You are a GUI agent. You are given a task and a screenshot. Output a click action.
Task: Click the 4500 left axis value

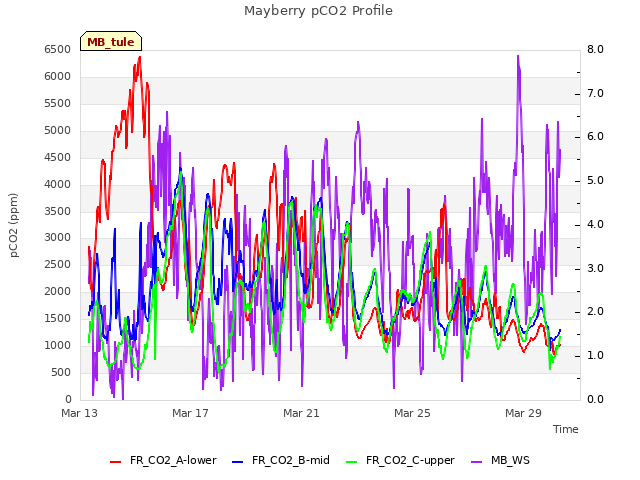58,157
